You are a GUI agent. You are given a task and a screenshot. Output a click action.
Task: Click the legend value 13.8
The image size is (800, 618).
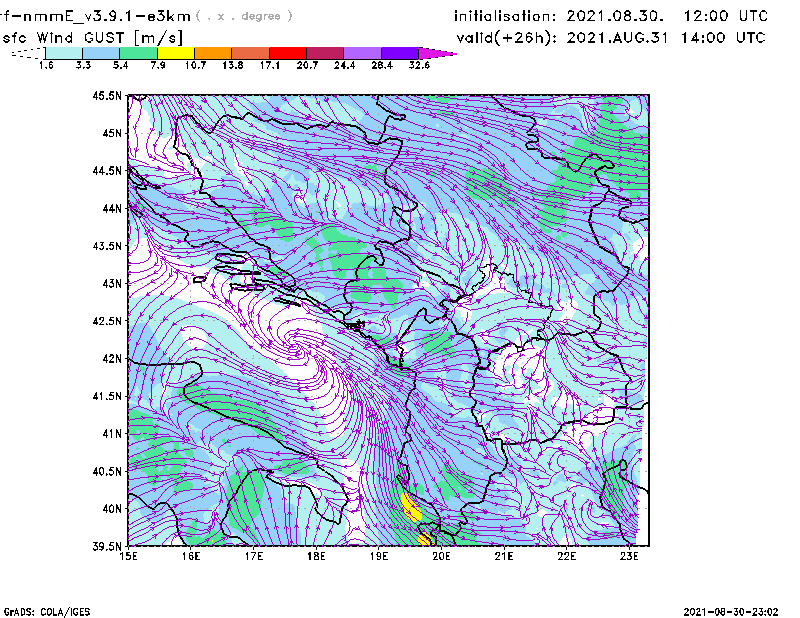click(x=233, y=65)
